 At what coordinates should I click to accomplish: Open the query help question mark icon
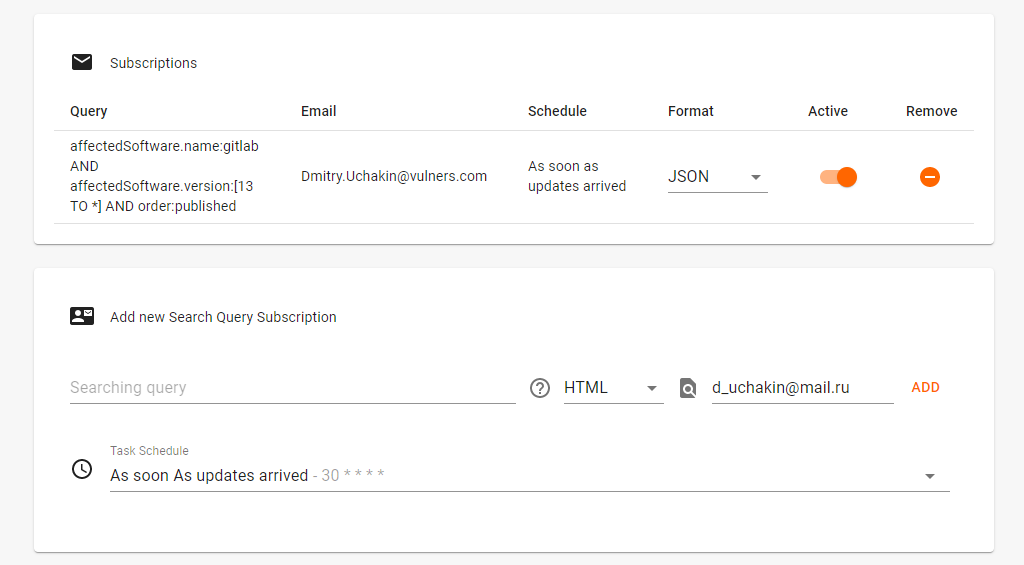(x=540, y=388)
